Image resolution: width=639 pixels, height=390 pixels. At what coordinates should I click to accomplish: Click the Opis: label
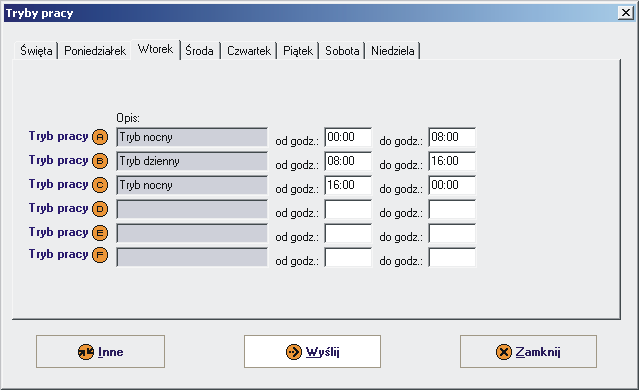pos(128,118)
